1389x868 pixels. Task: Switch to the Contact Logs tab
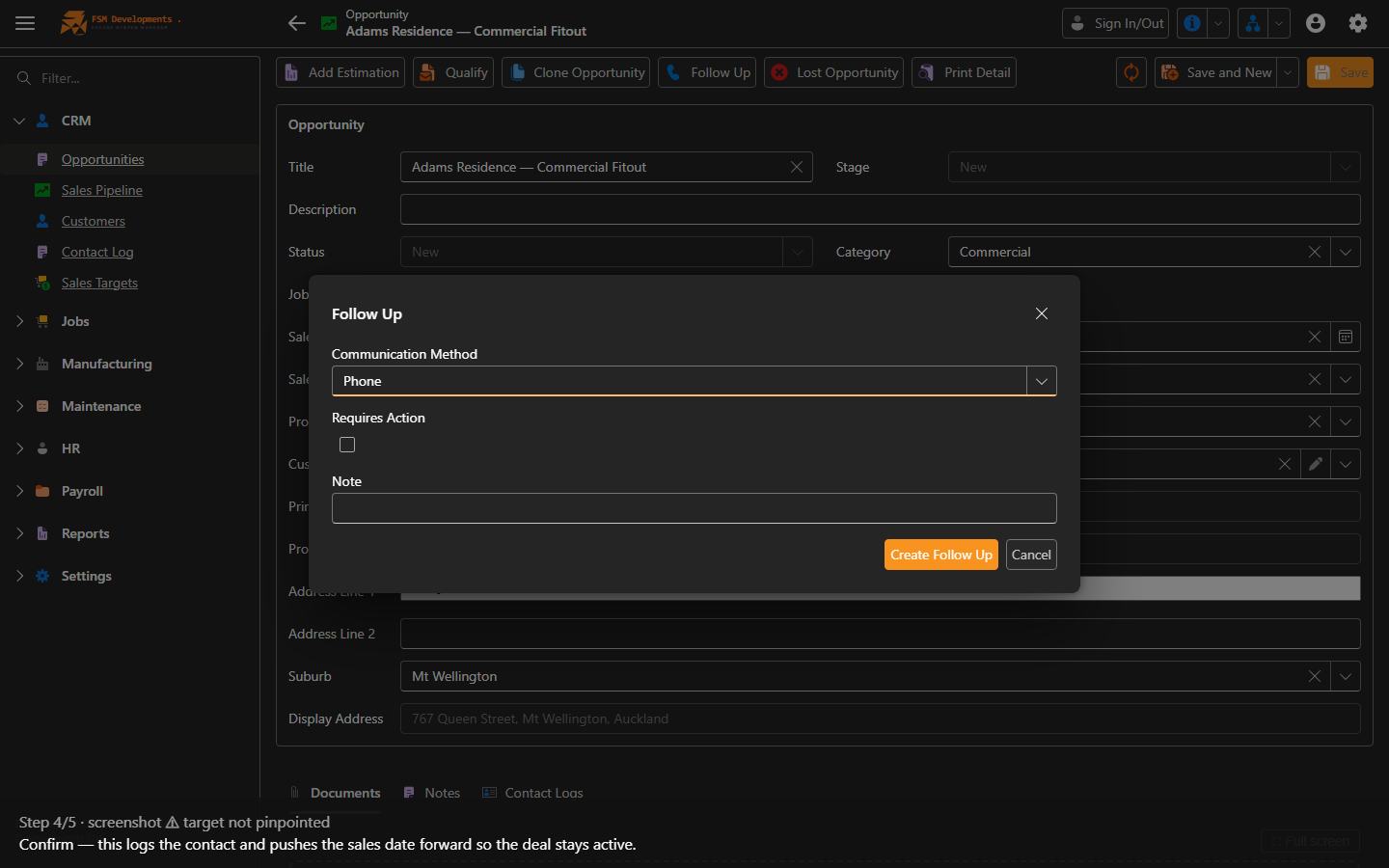click(532, 793)
